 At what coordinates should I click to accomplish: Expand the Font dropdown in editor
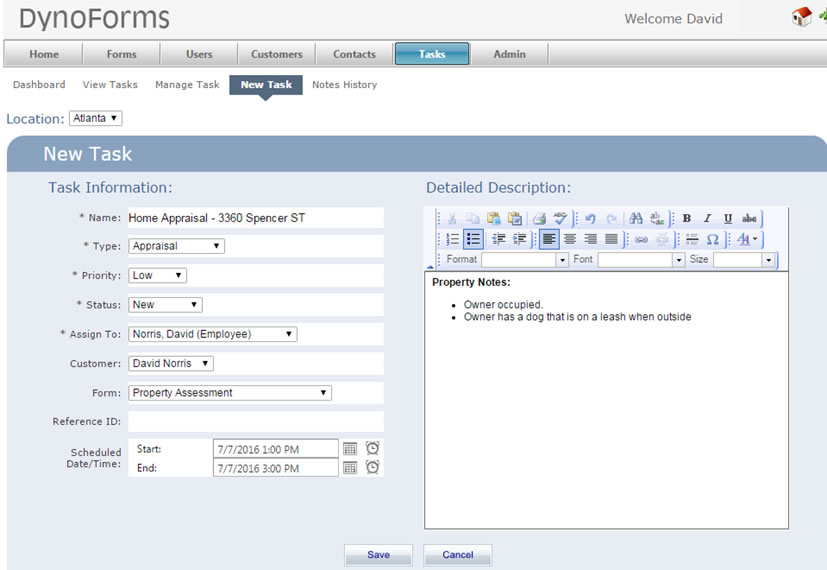coord(679,260)
